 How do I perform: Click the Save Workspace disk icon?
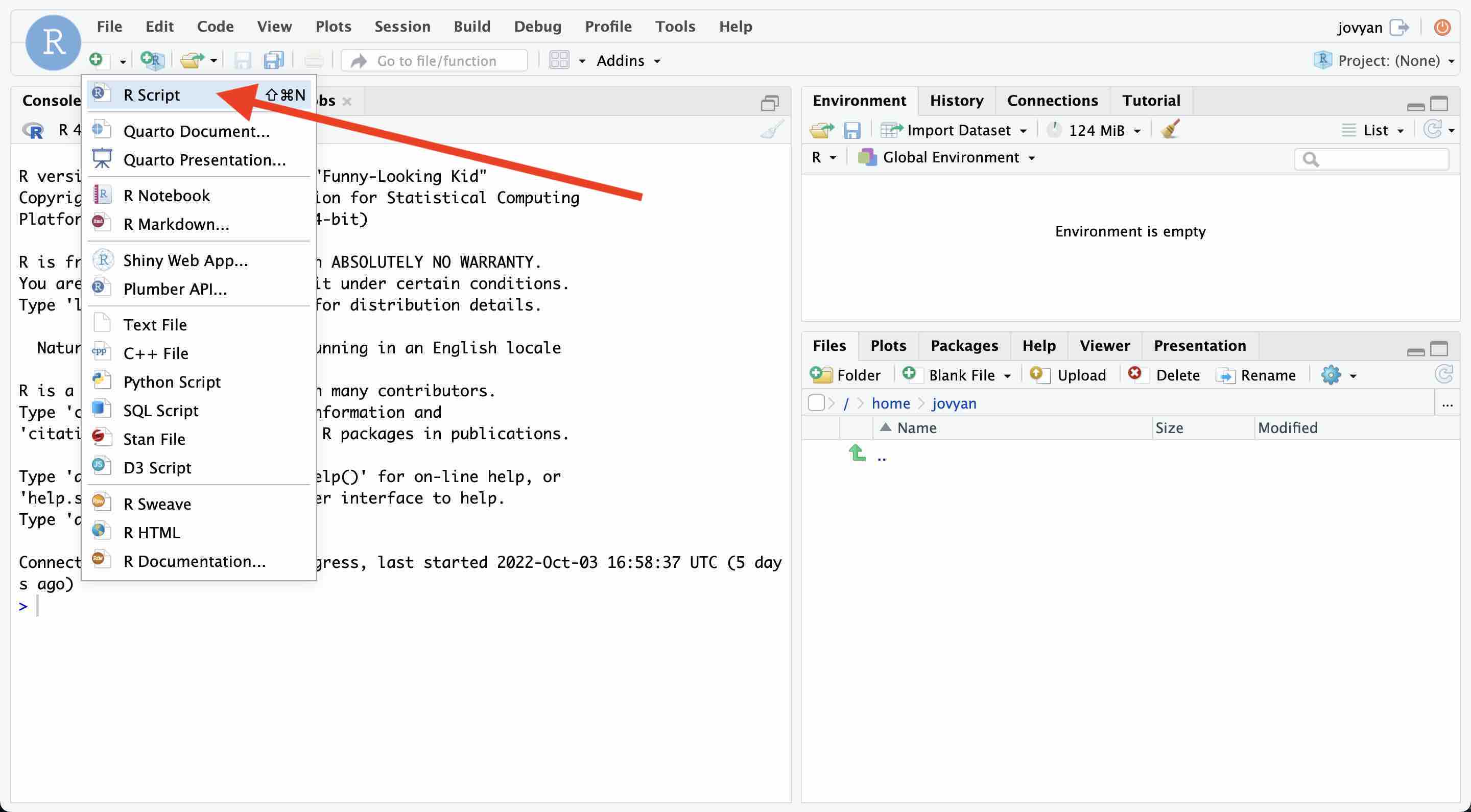(851, 130)
